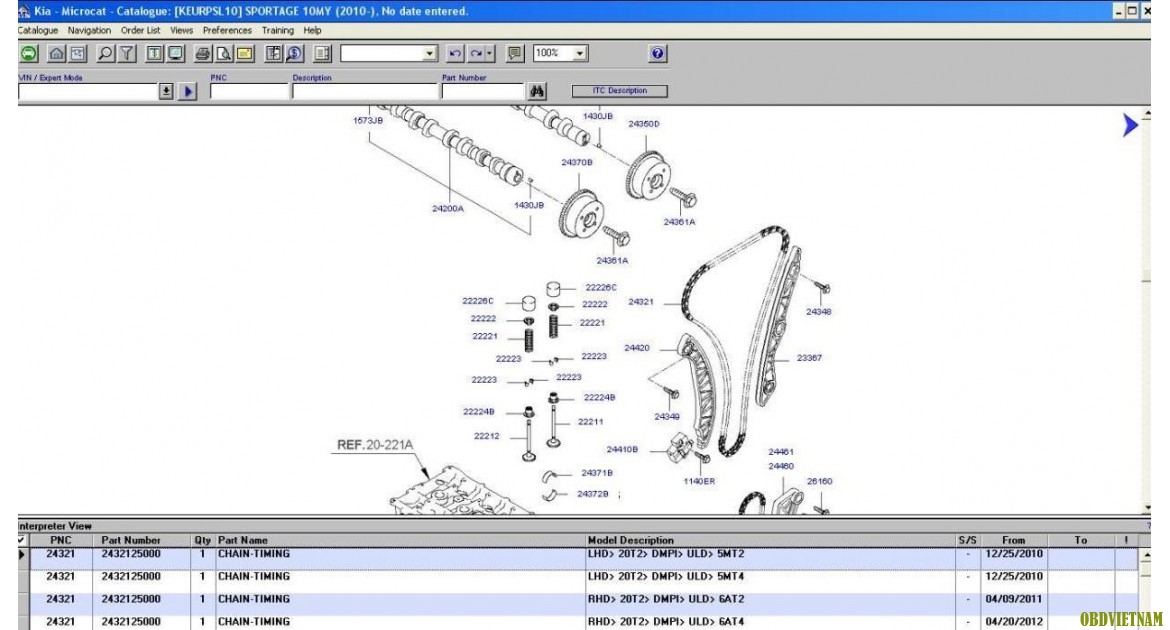This screenshot has width=1170, height=630.
Task: Click the redo forward arrow
Action: tap(475, 54)
